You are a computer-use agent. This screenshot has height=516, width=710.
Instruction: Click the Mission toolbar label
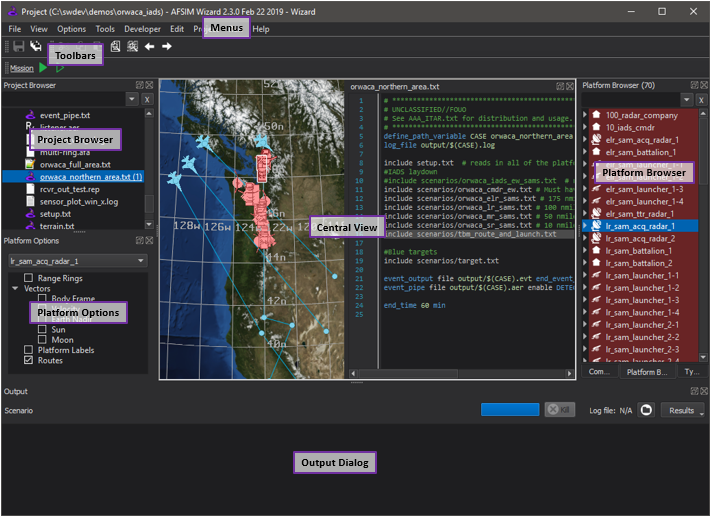22,68
